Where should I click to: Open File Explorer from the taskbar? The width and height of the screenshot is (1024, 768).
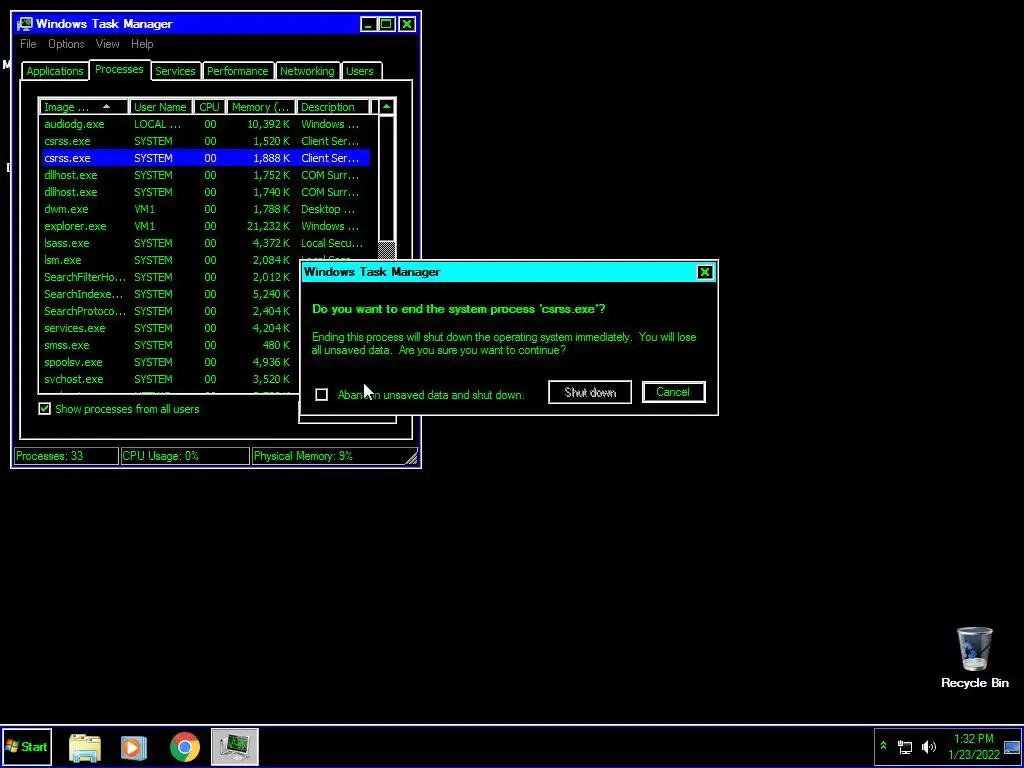[x=85, y=747]
